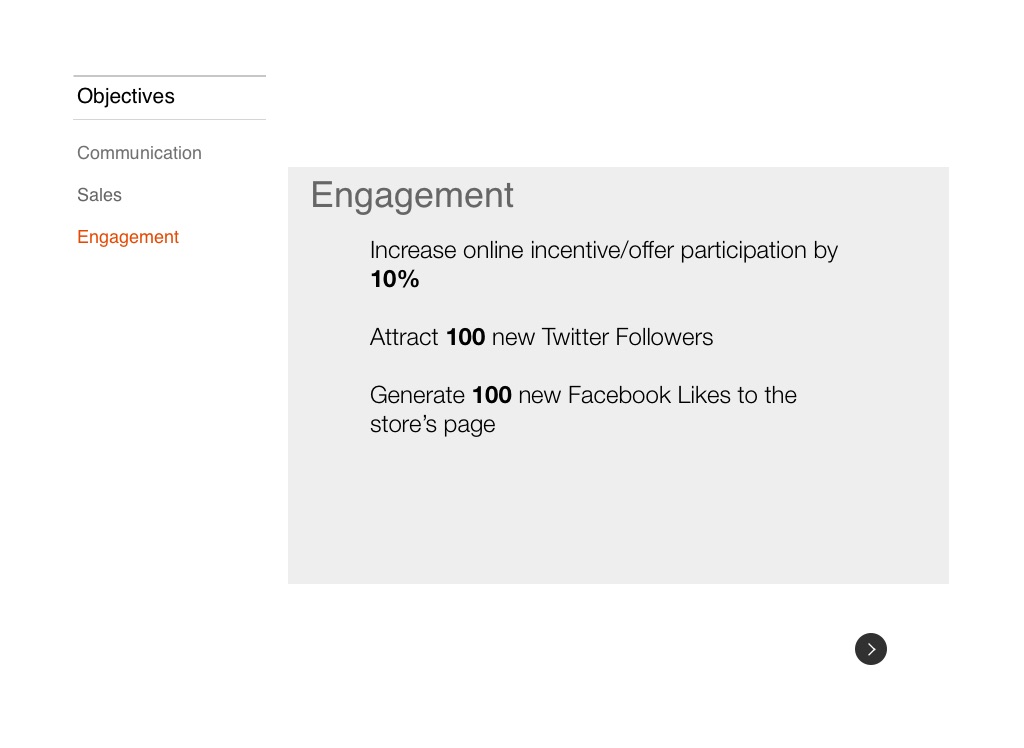Click the word 'participation' in first objective

click(743, 251)
